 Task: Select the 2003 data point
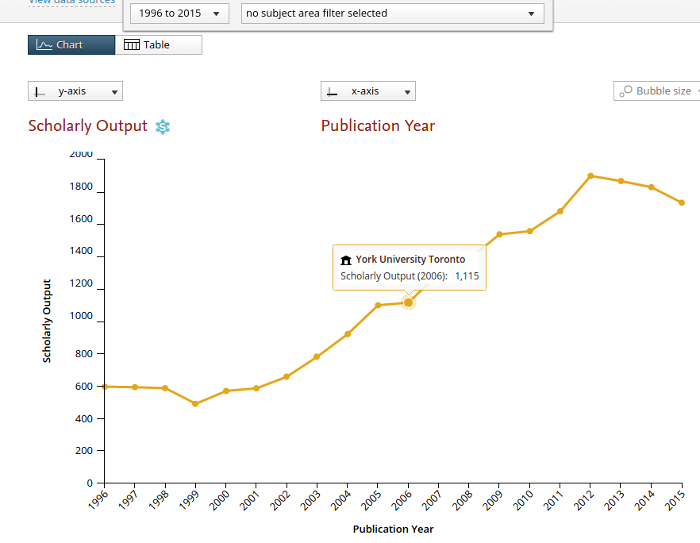(317, 357)
